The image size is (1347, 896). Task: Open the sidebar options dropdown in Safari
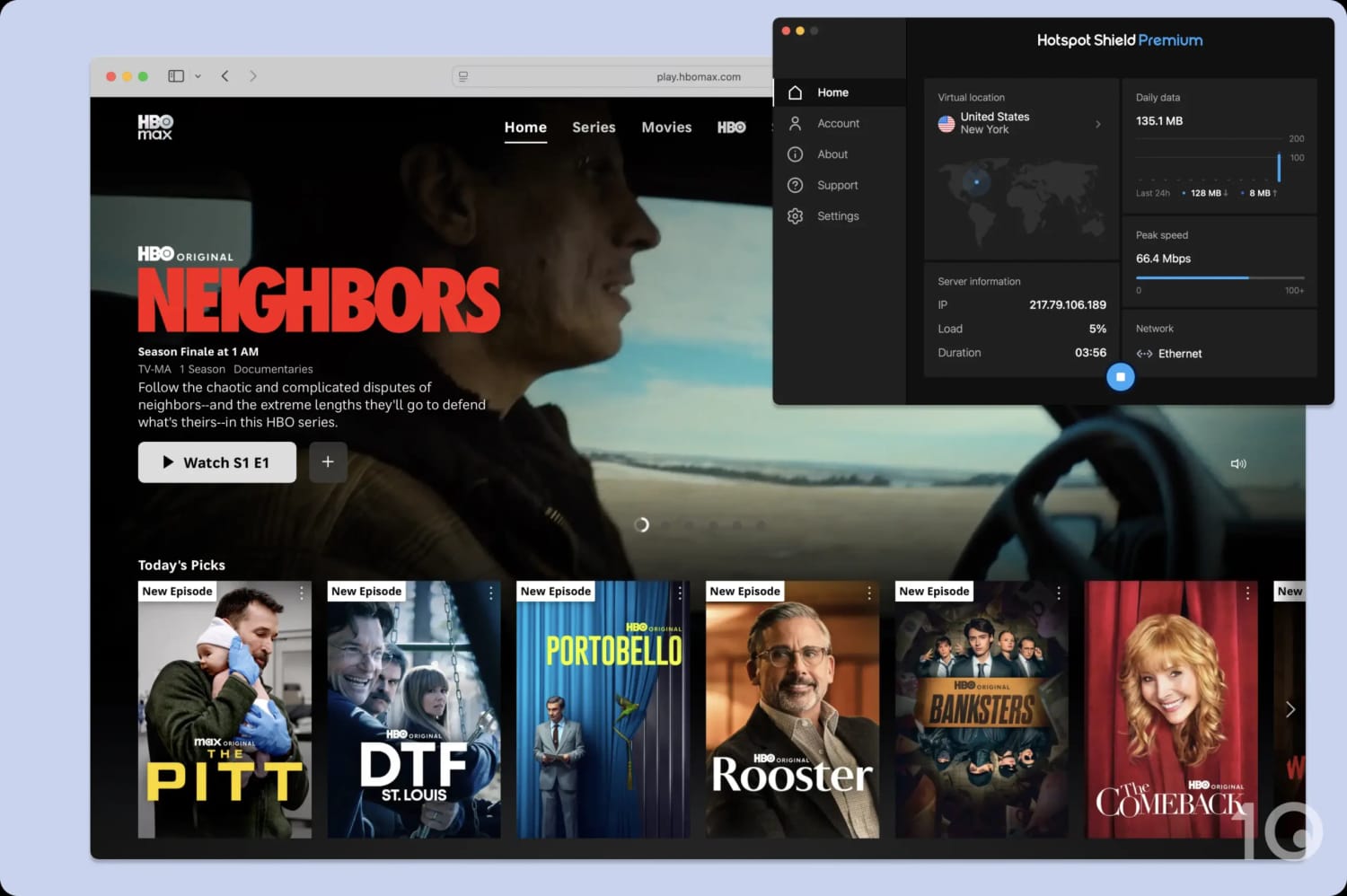(x=196, y=75)
